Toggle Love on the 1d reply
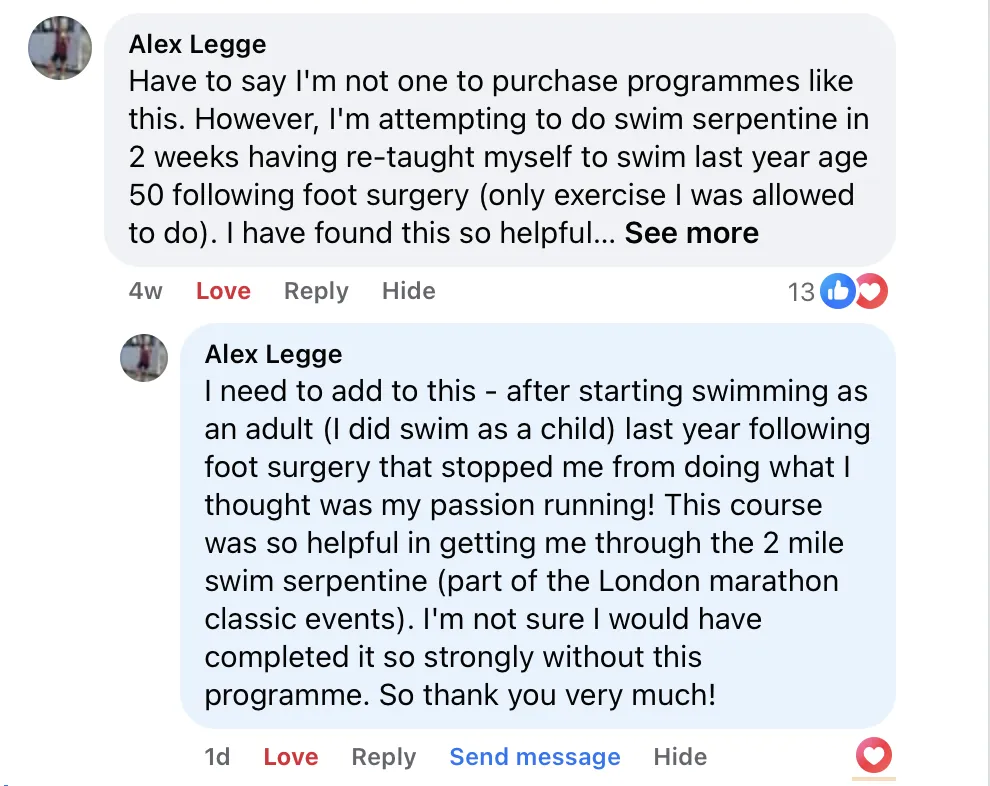990x786 pixels. [x=290, y=757]
